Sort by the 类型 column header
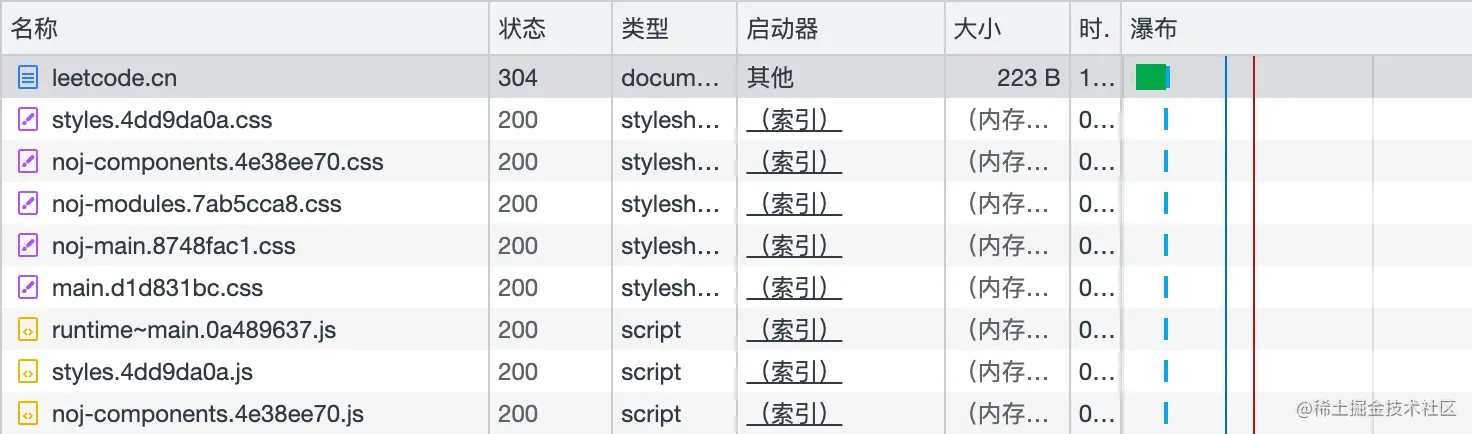The width and height of the screenshot is (1472, 434). [675, 28]
